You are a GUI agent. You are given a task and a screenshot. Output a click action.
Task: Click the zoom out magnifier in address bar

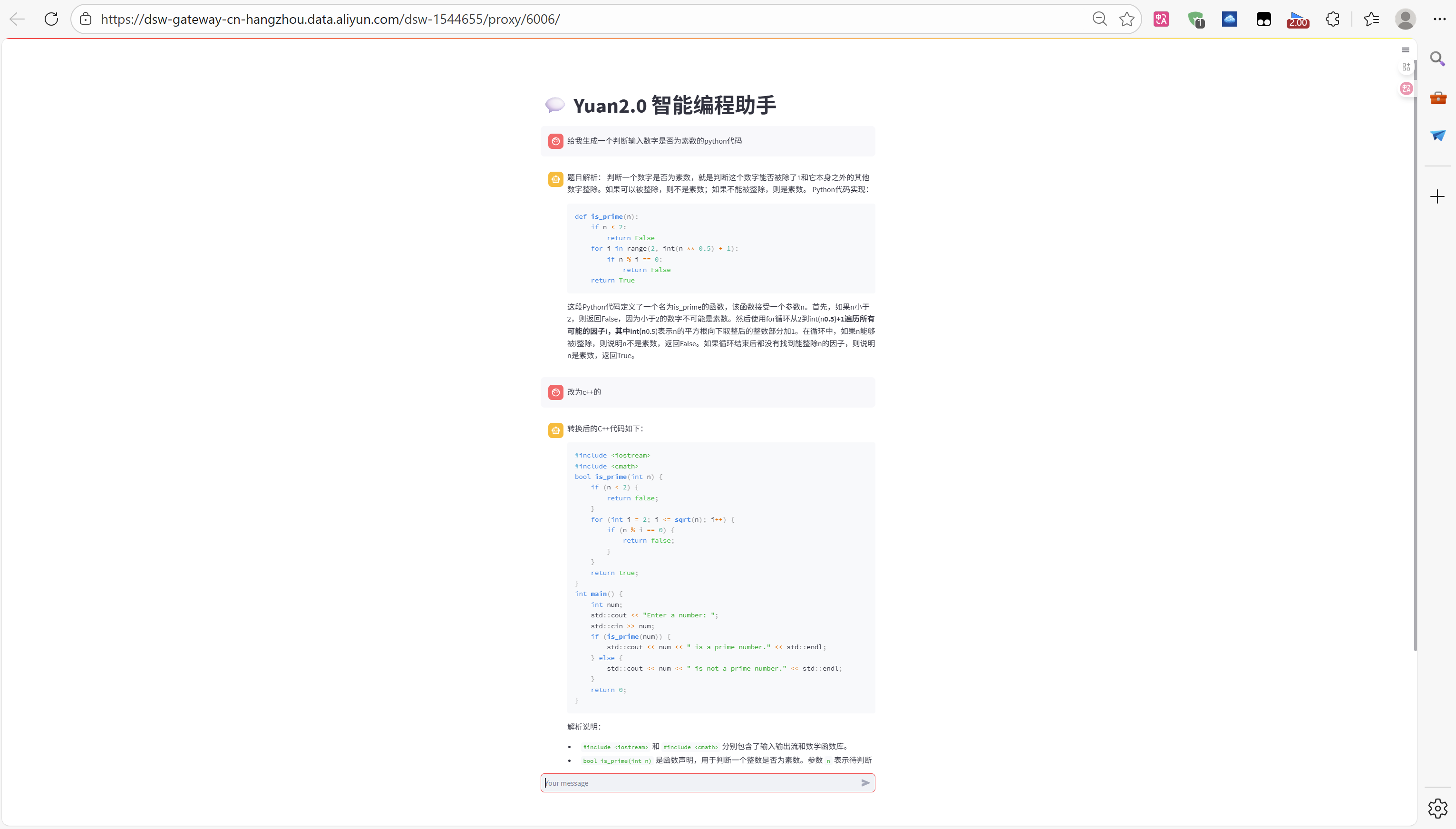(1099, 19)
